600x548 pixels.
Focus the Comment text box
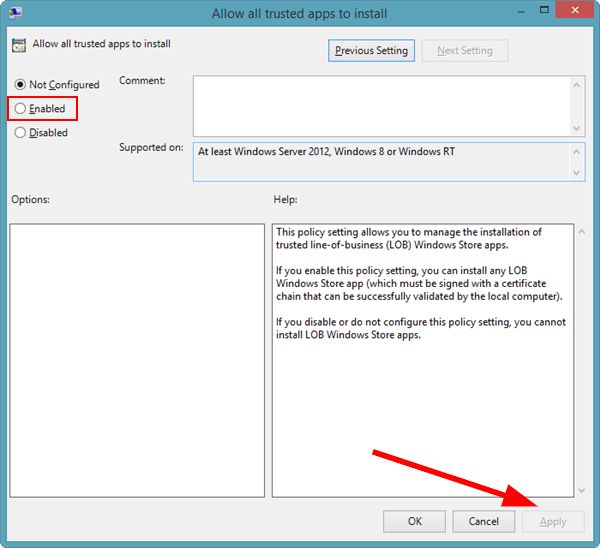tap(382, 106)
